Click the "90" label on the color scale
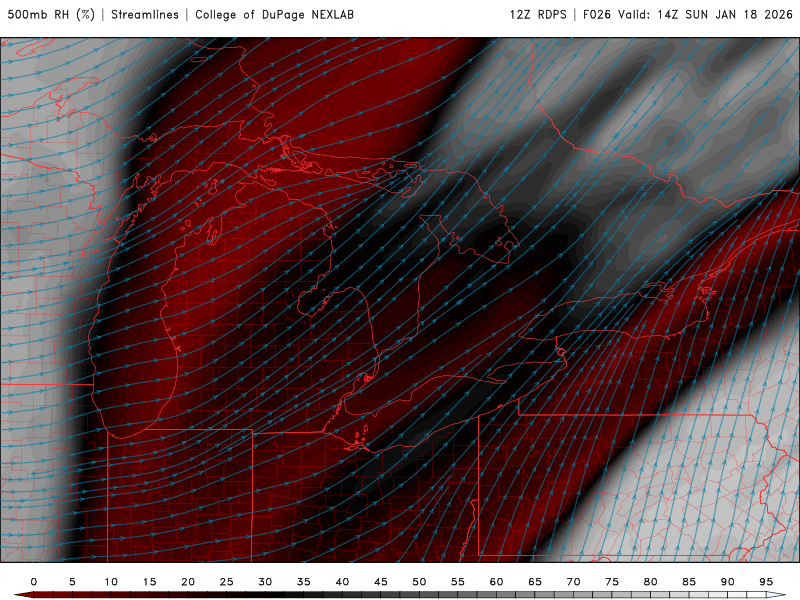 pyautogui.click(x=728, y=582)
